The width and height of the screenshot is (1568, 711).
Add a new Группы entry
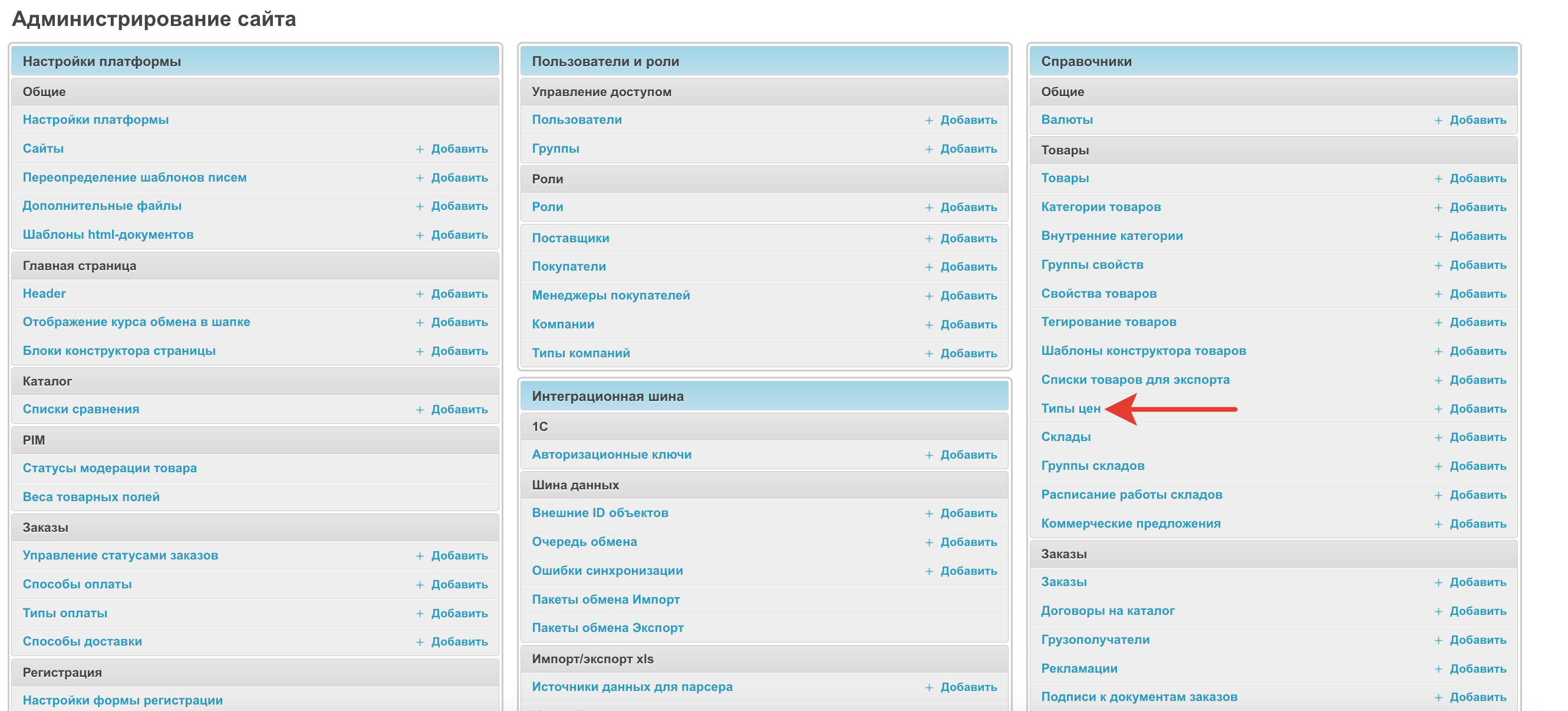[968, 149]
